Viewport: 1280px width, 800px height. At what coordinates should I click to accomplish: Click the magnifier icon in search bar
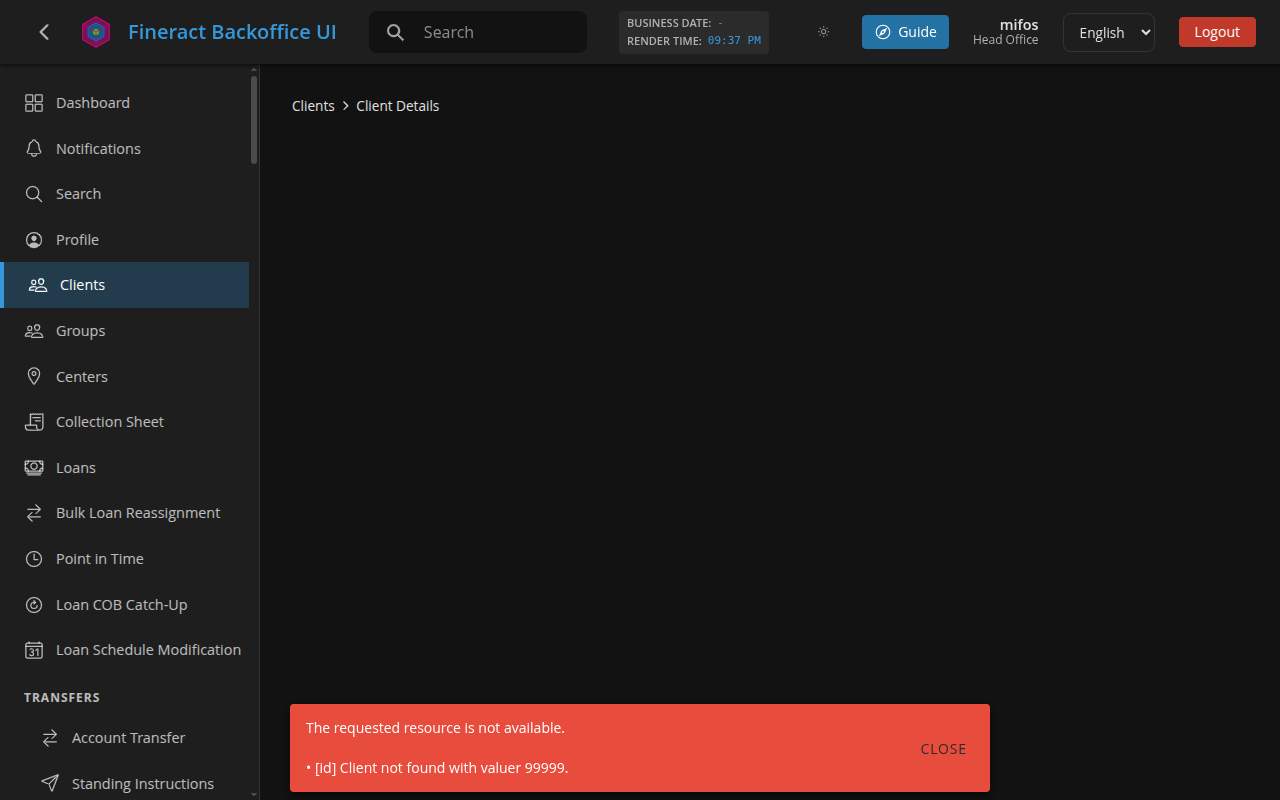pyautogui.click(x=396, y=32)
